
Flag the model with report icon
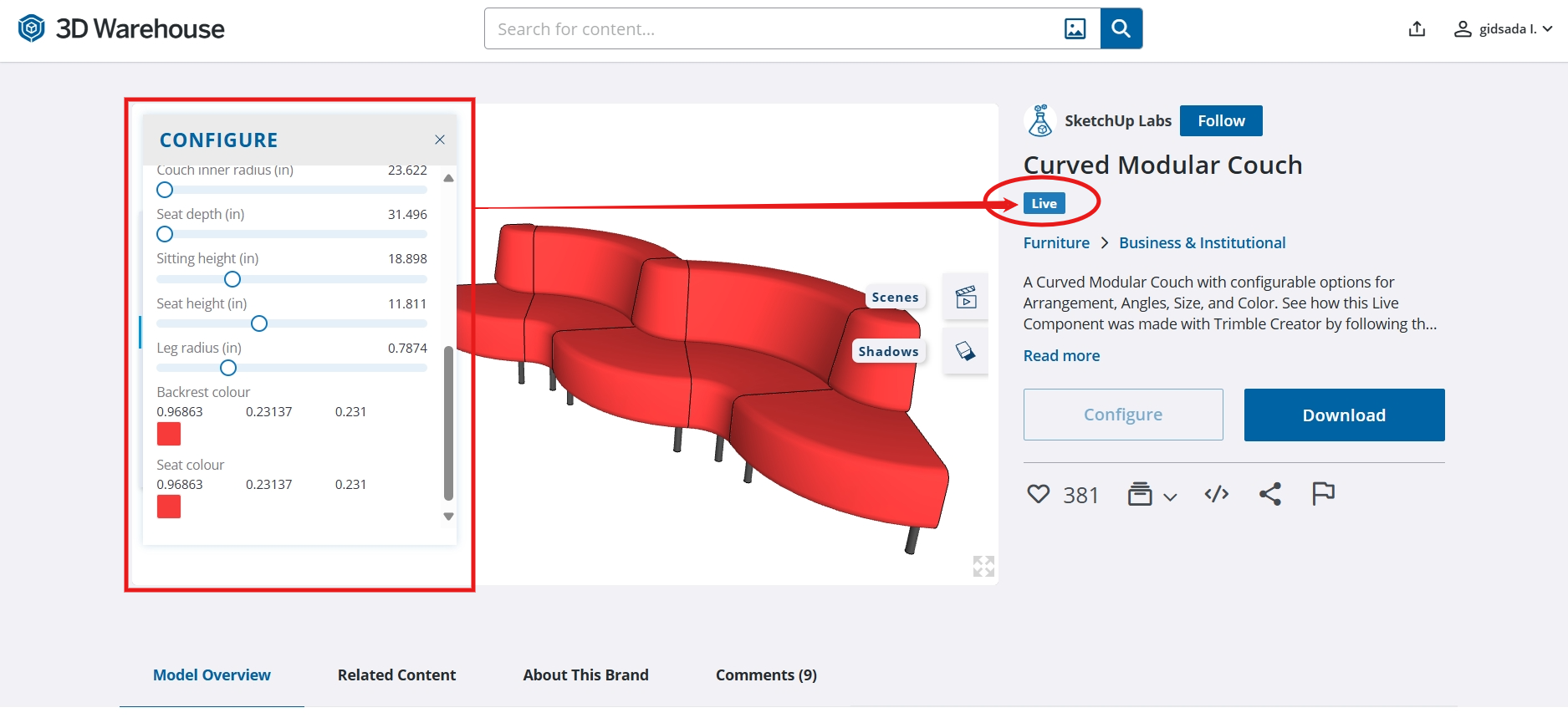pos(1323,495)
